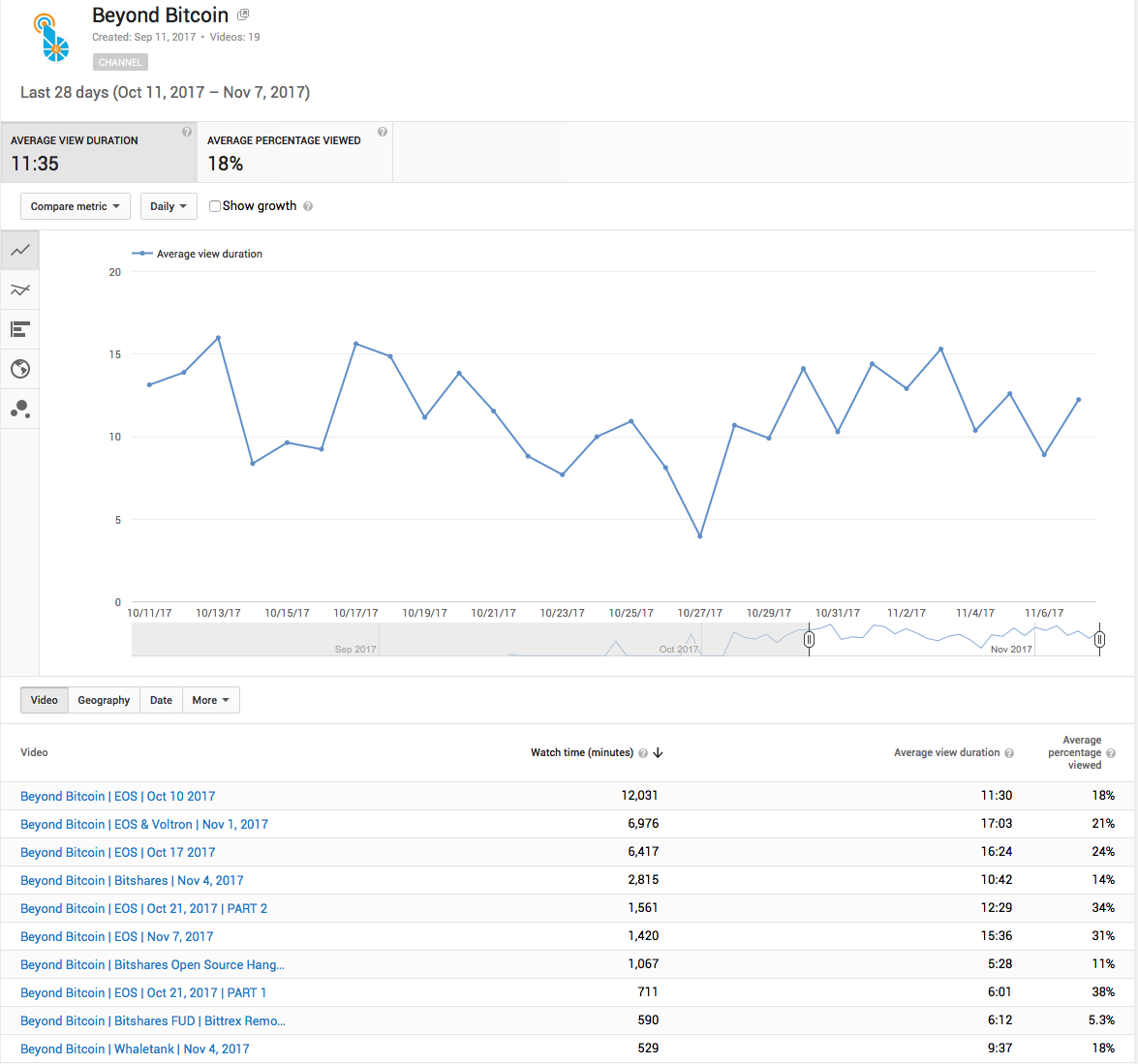
Task: Click Sep 2017 area in overview timeline
Action: (354, 649)
